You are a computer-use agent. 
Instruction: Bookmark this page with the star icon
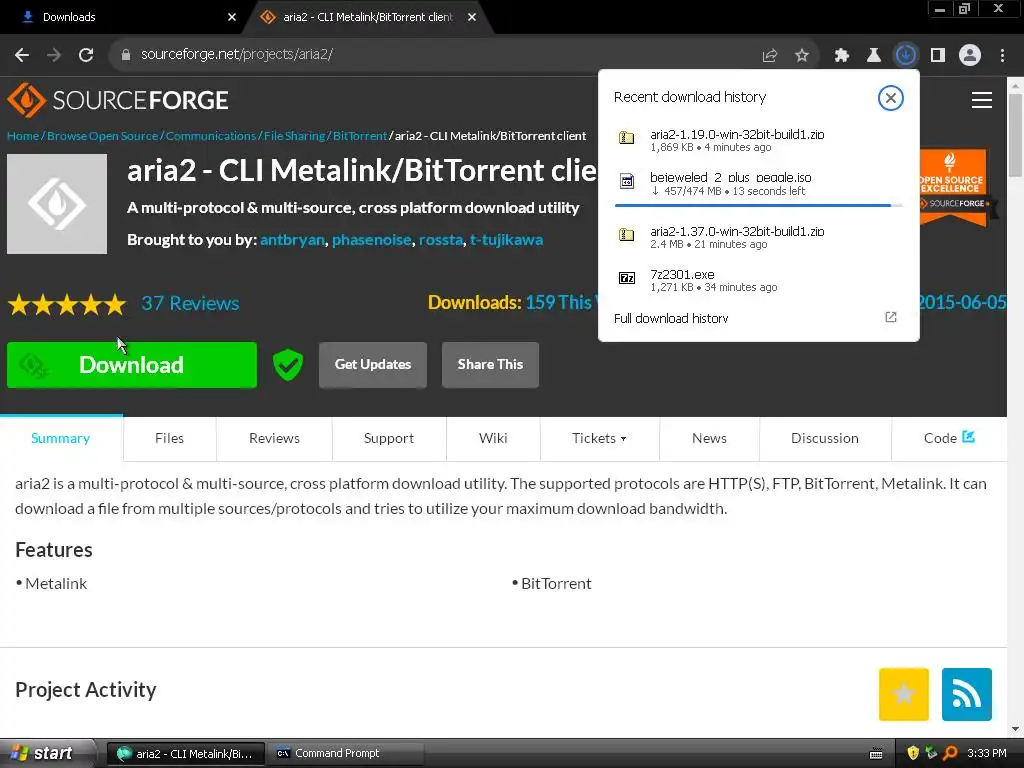[x=801, y=56]
